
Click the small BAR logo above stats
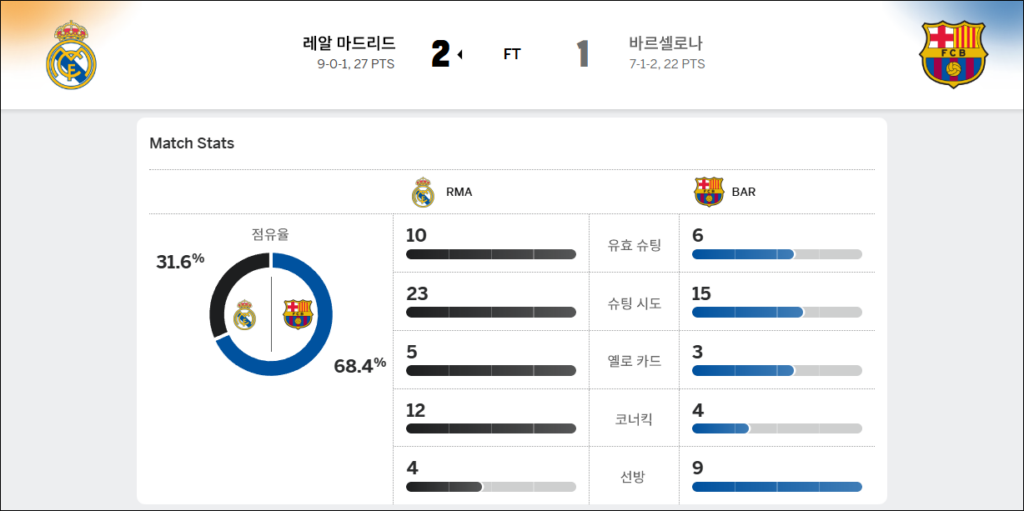point(708,192)
